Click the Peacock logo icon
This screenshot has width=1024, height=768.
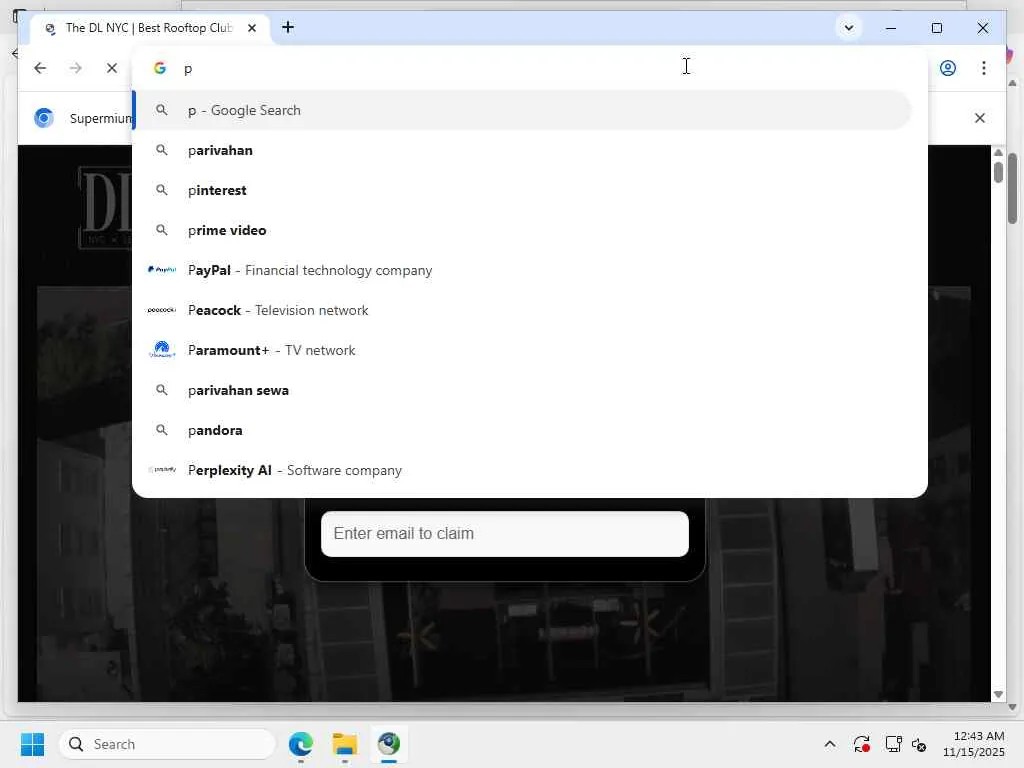[162, 310]
